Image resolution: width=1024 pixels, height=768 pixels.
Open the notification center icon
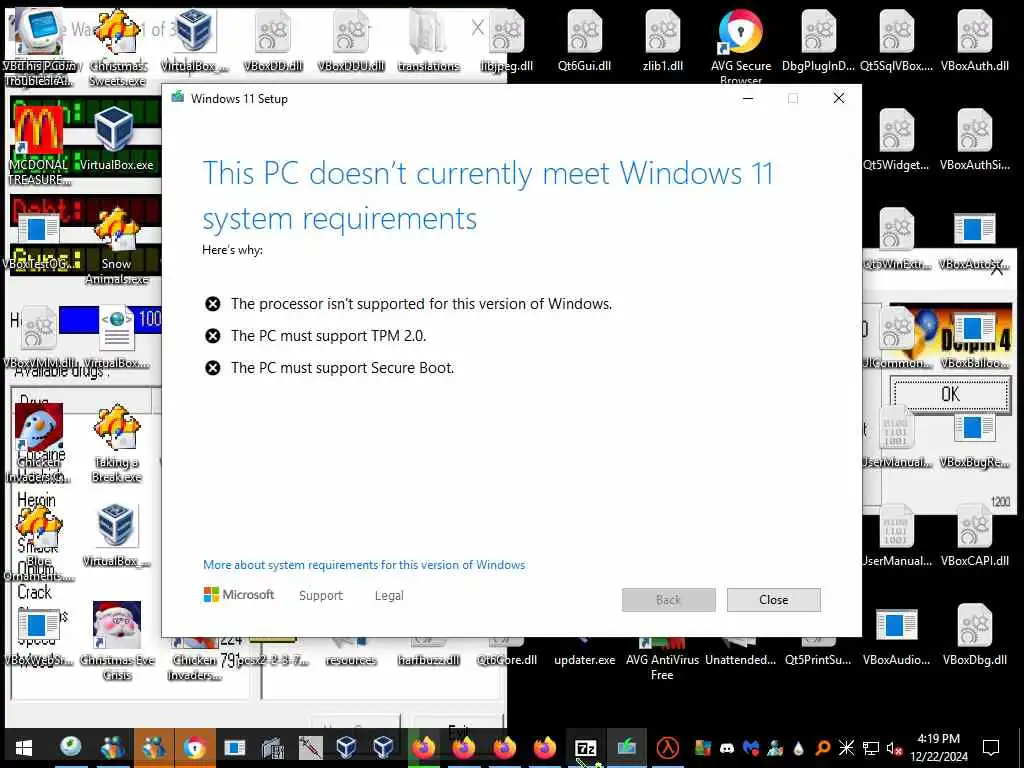(x=991, y=748)
